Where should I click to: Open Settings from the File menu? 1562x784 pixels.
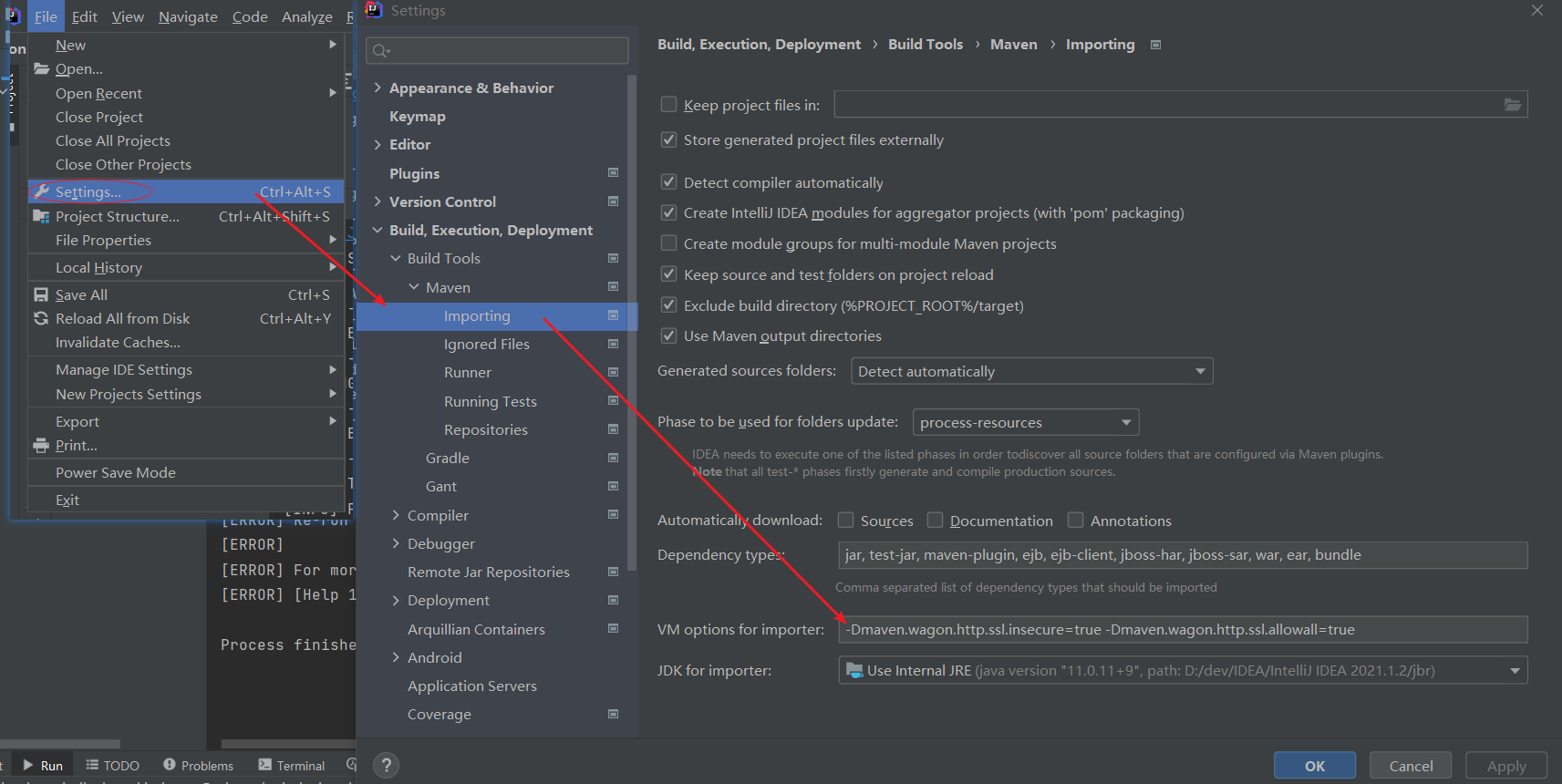coord(186,191)
